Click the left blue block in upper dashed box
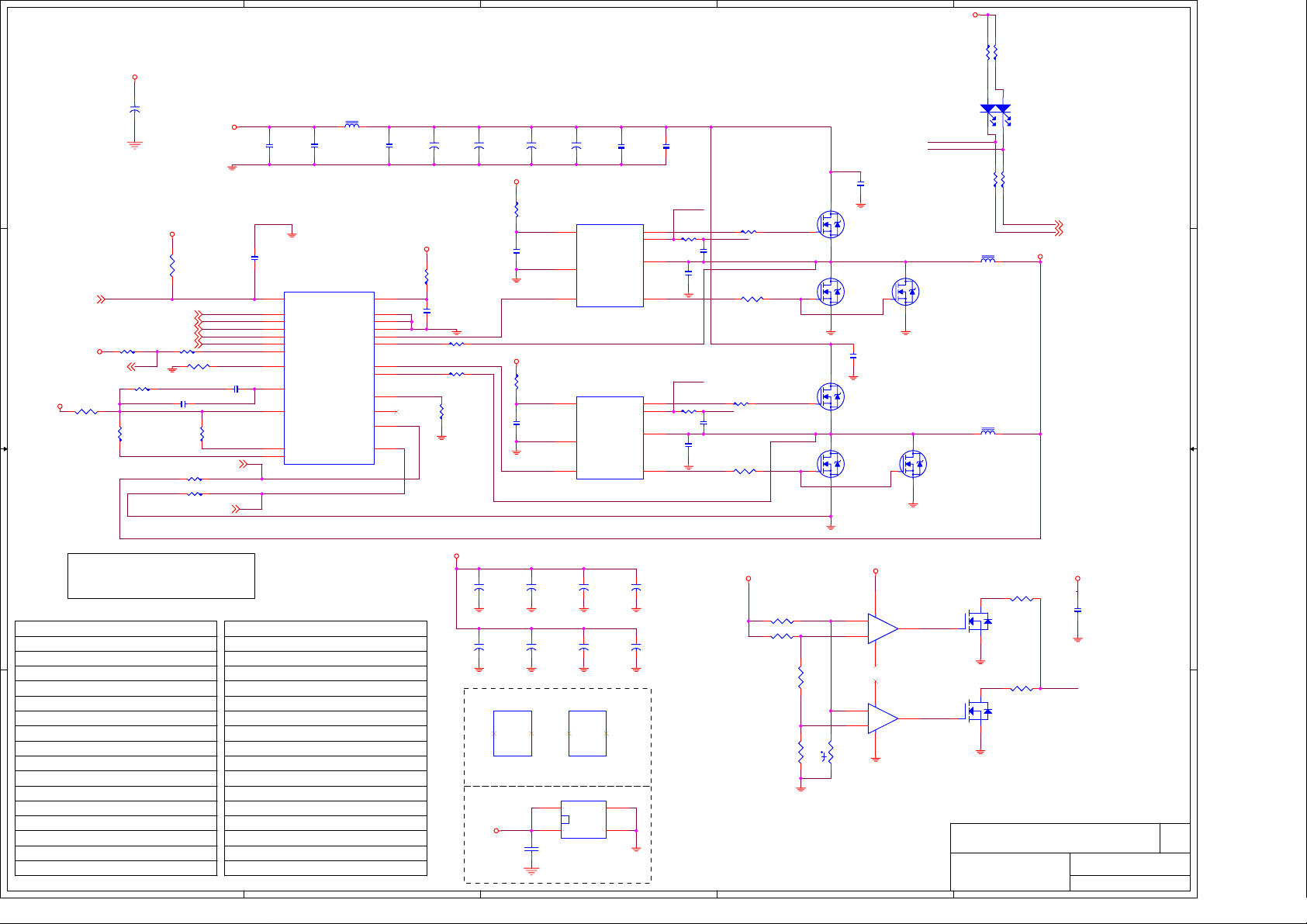Viewport: 1307px width, 924px height. tap(513, 733)
